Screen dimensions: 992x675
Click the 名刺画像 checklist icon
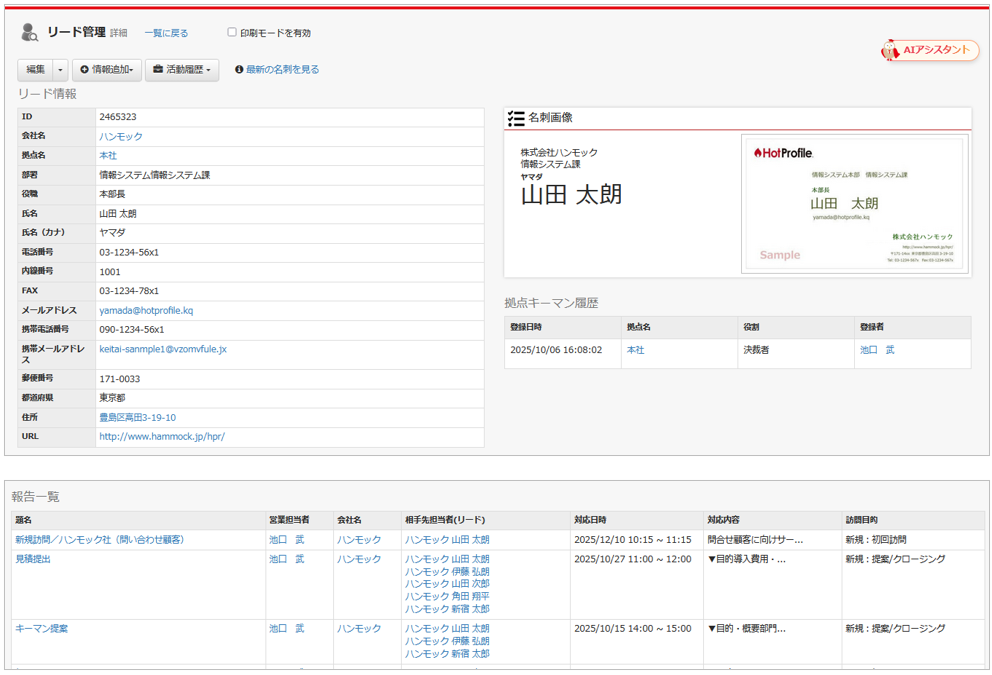pos(516,118)
